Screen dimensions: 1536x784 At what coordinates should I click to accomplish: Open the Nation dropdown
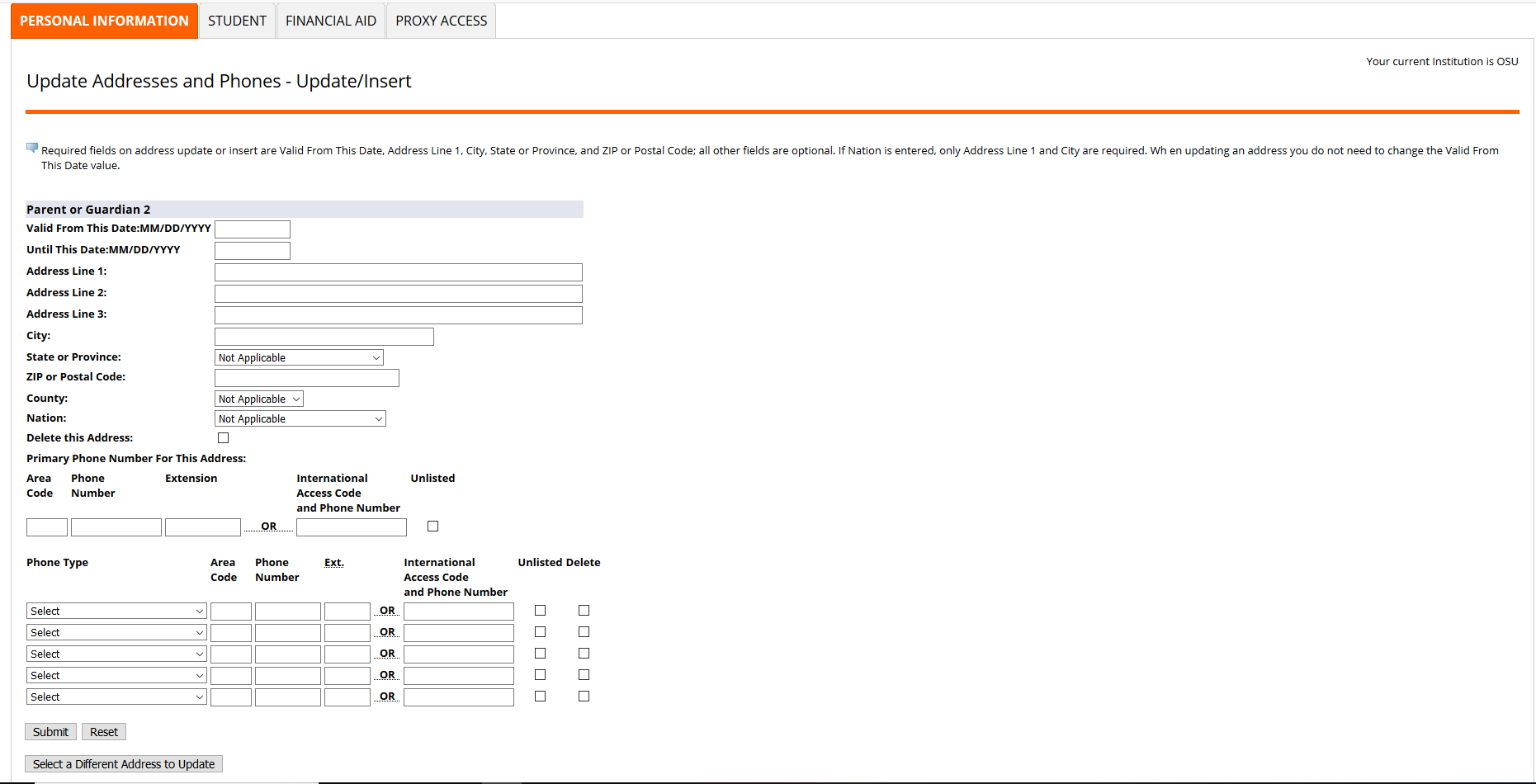300,418
